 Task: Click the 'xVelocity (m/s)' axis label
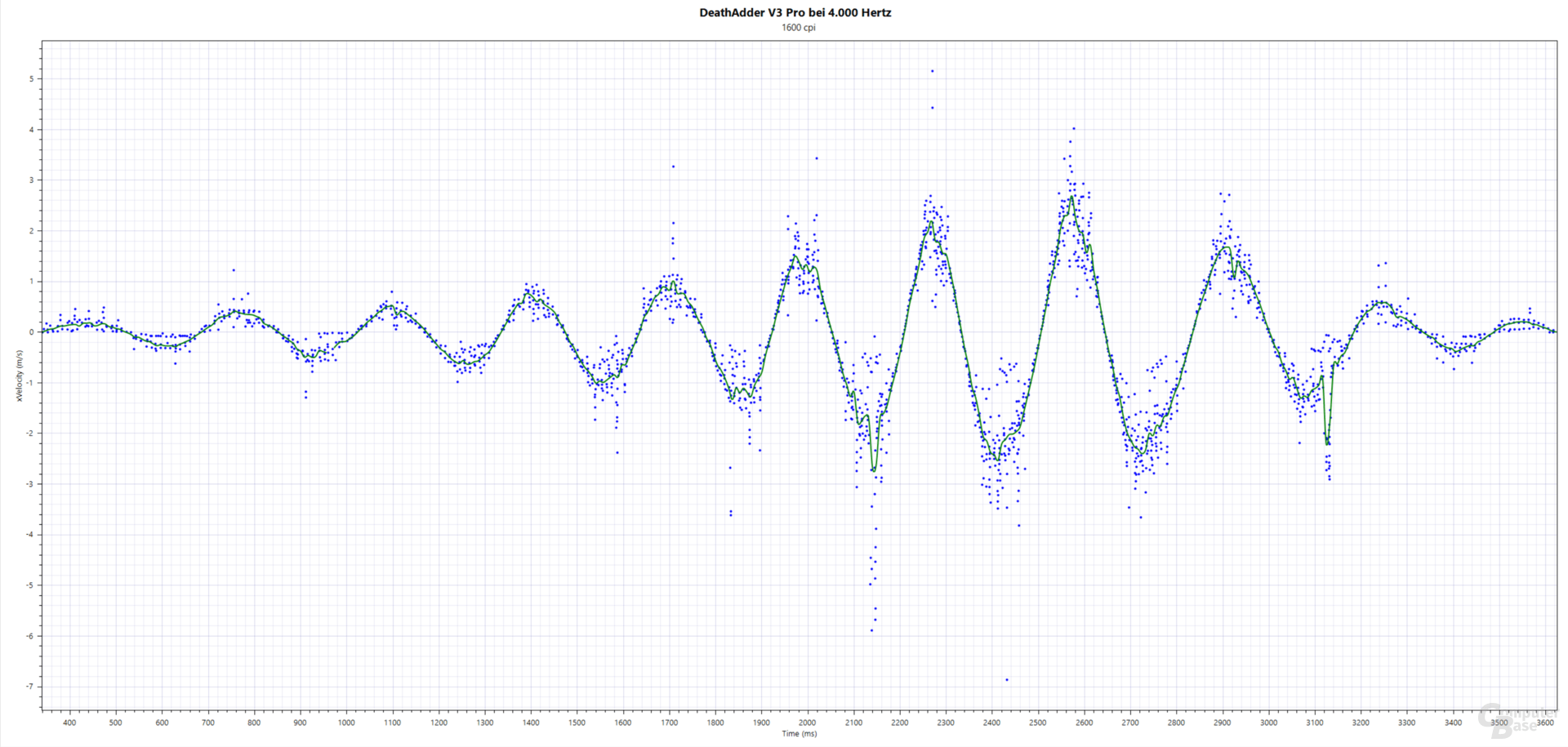(x=19, y=375)
